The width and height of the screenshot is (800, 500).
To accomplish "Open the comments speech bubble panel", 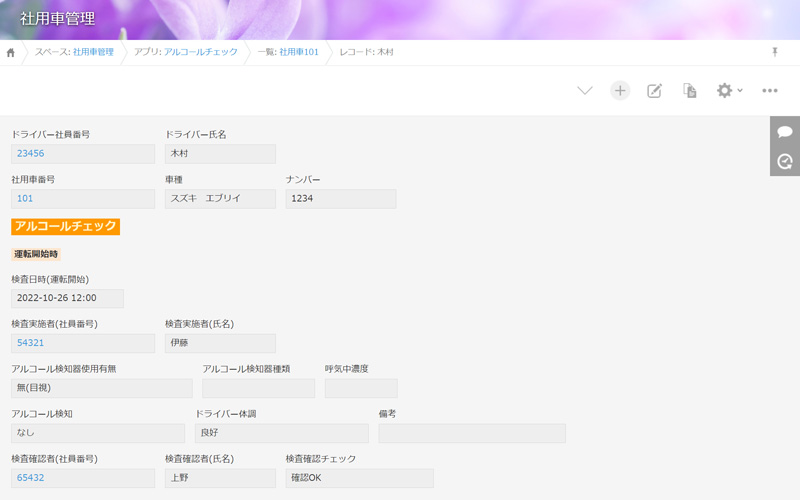I will coord(785,132).
